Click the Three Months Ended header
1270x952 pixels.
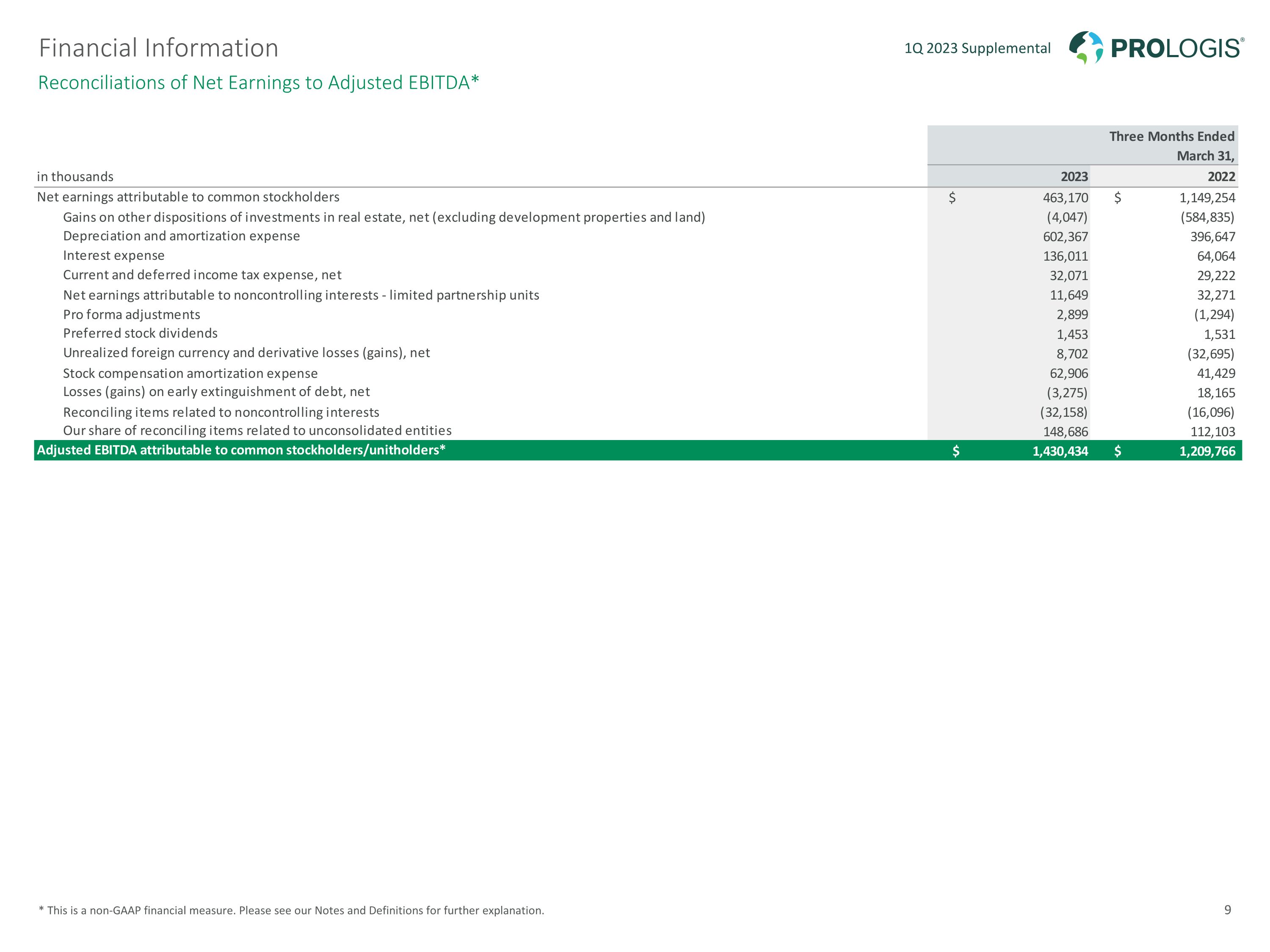tap(1171, 137)
